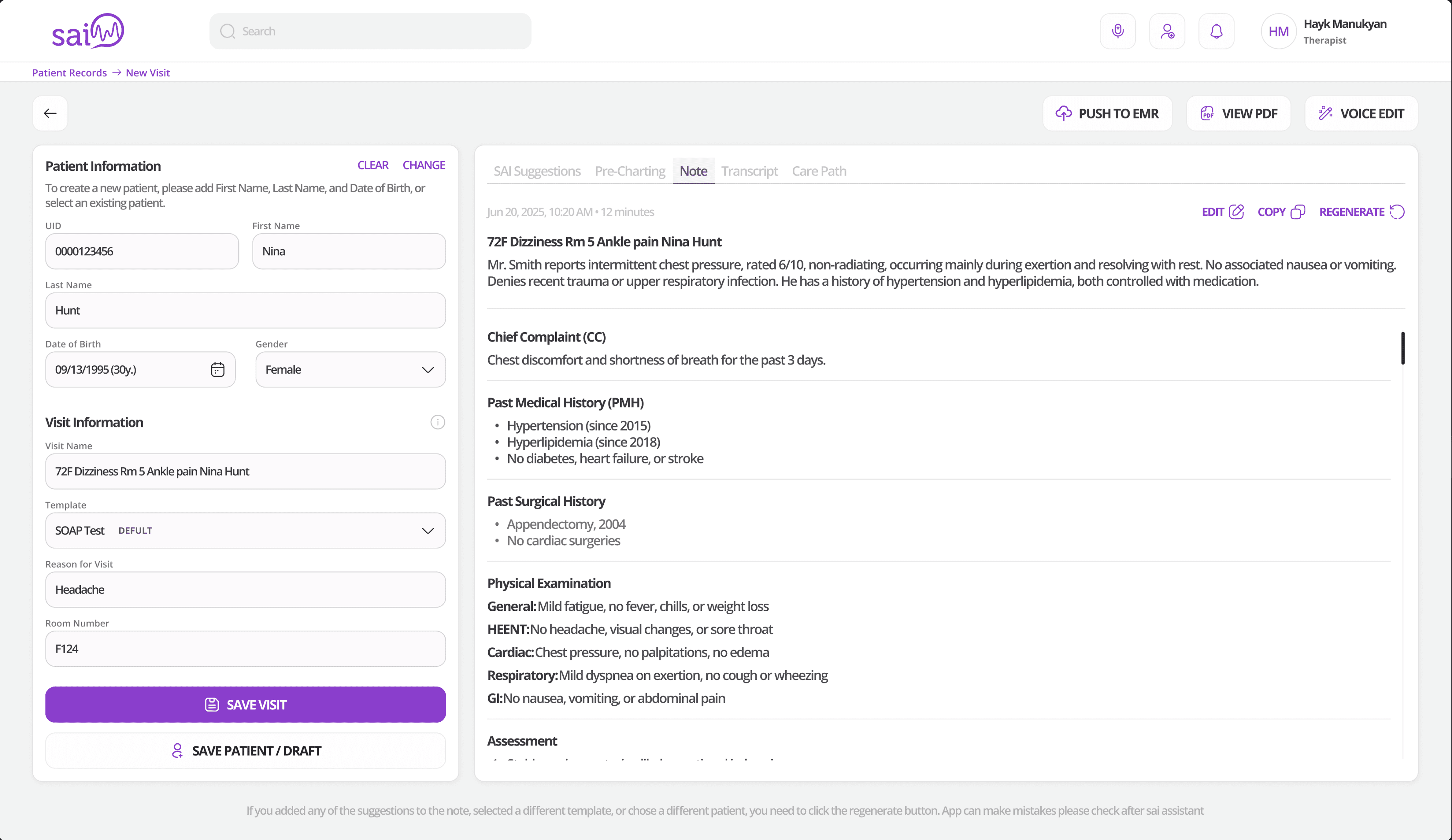
Task: Click CLEAR in Patient Information
Action: (x=373, y=165)
